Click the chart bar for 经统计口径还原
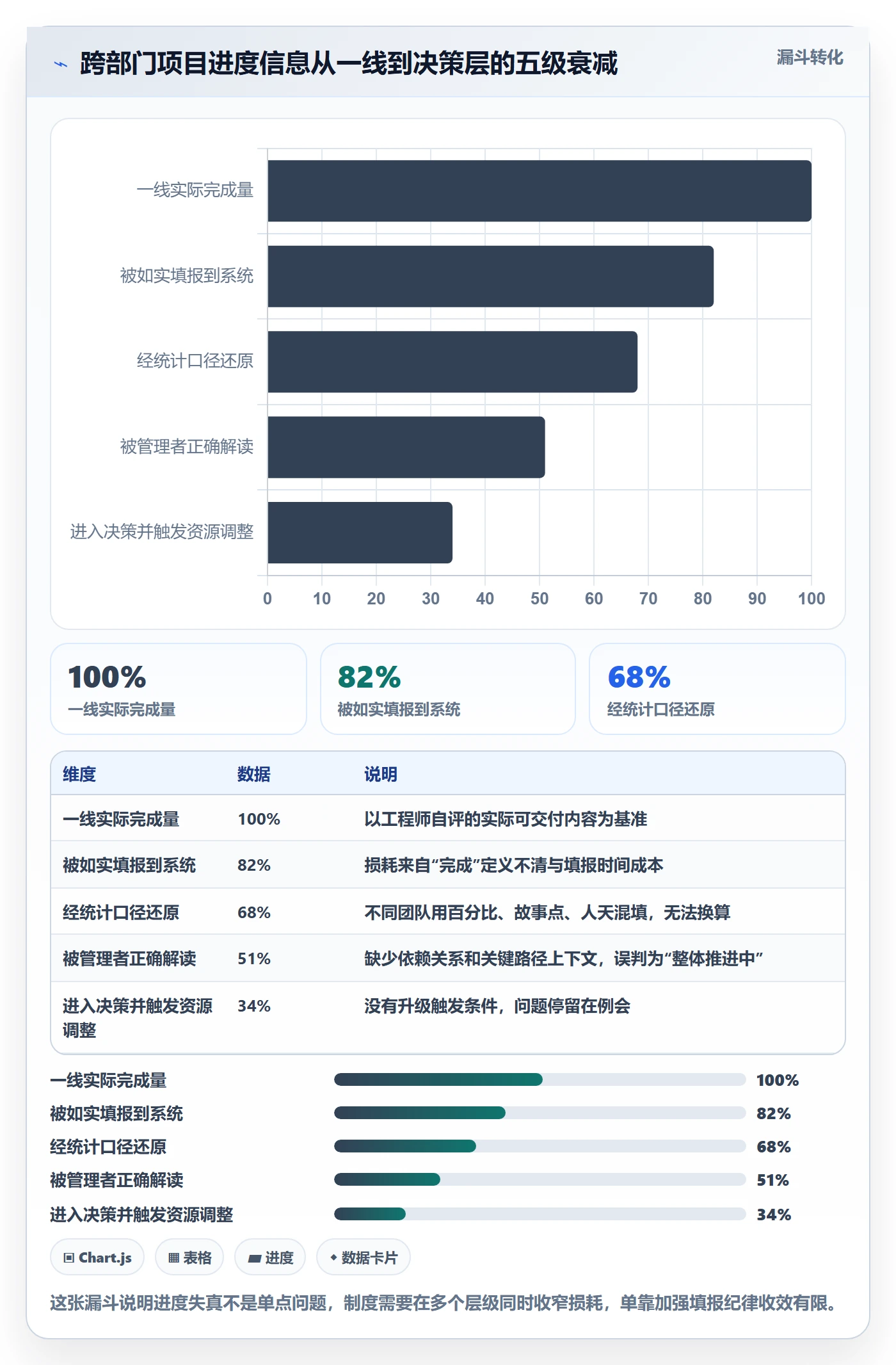The image size is (896, 1365). [452, 362]
